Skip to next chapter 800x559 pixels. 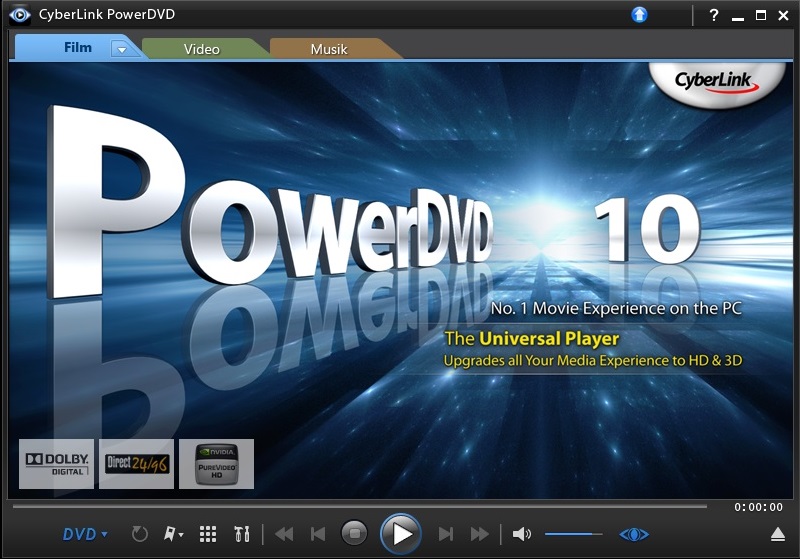[445, 534]
